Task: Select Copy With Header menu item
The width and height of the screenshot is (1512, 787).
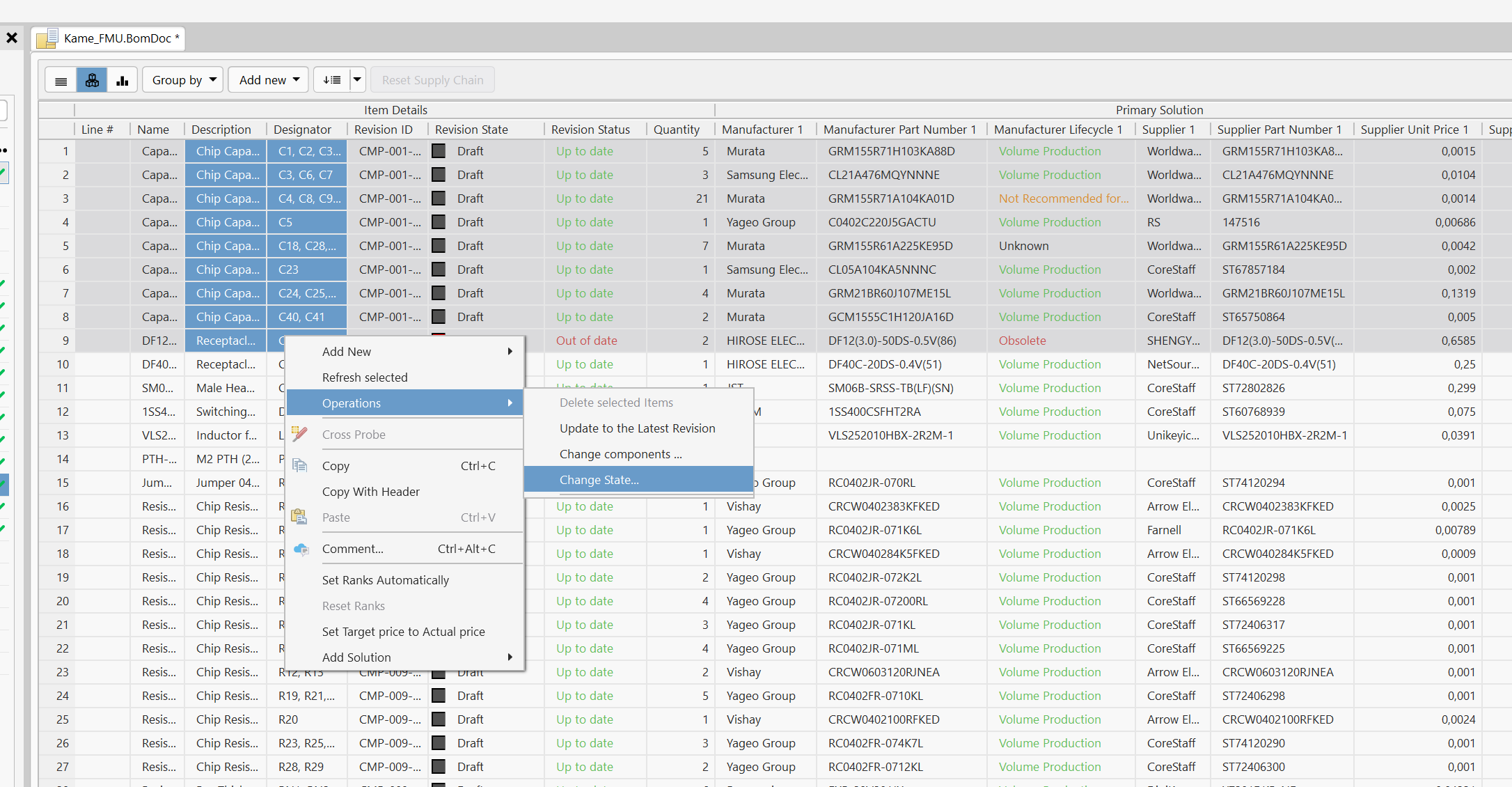Action: coord(404,491)
